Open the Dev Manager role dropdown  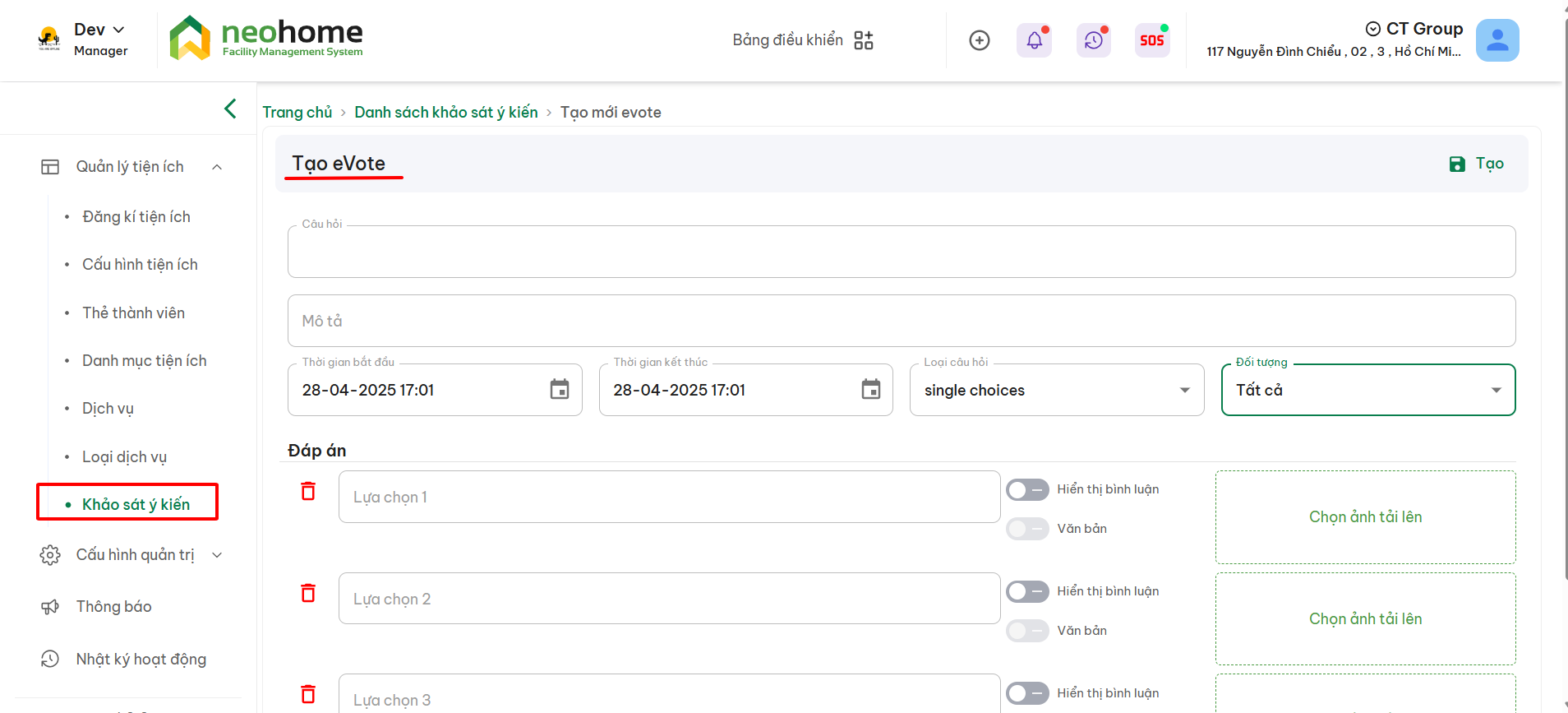pyautogui.click(x=100, y=39)
